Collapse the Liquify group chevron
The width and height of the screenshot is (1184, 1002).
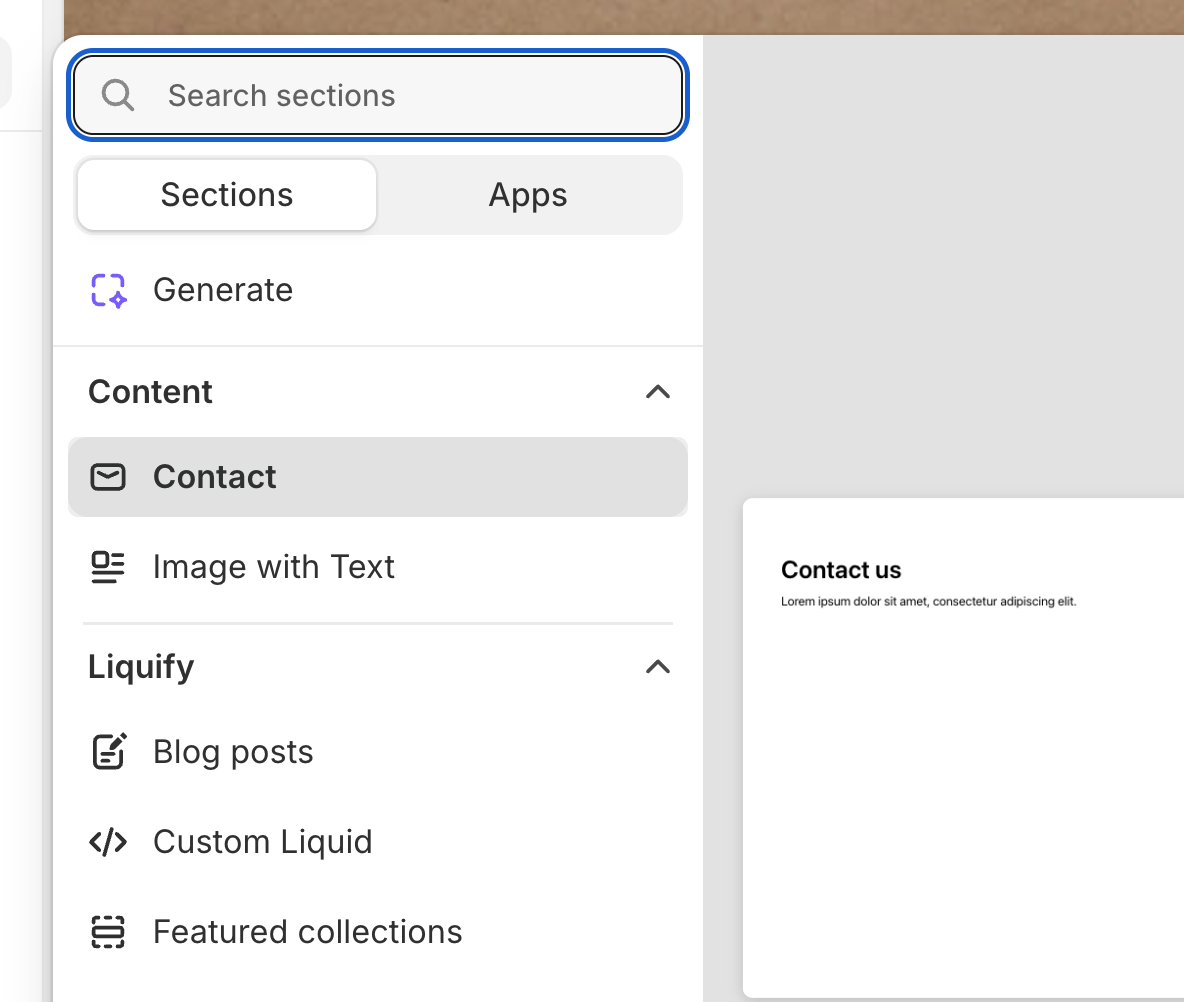tap(657, 667)
